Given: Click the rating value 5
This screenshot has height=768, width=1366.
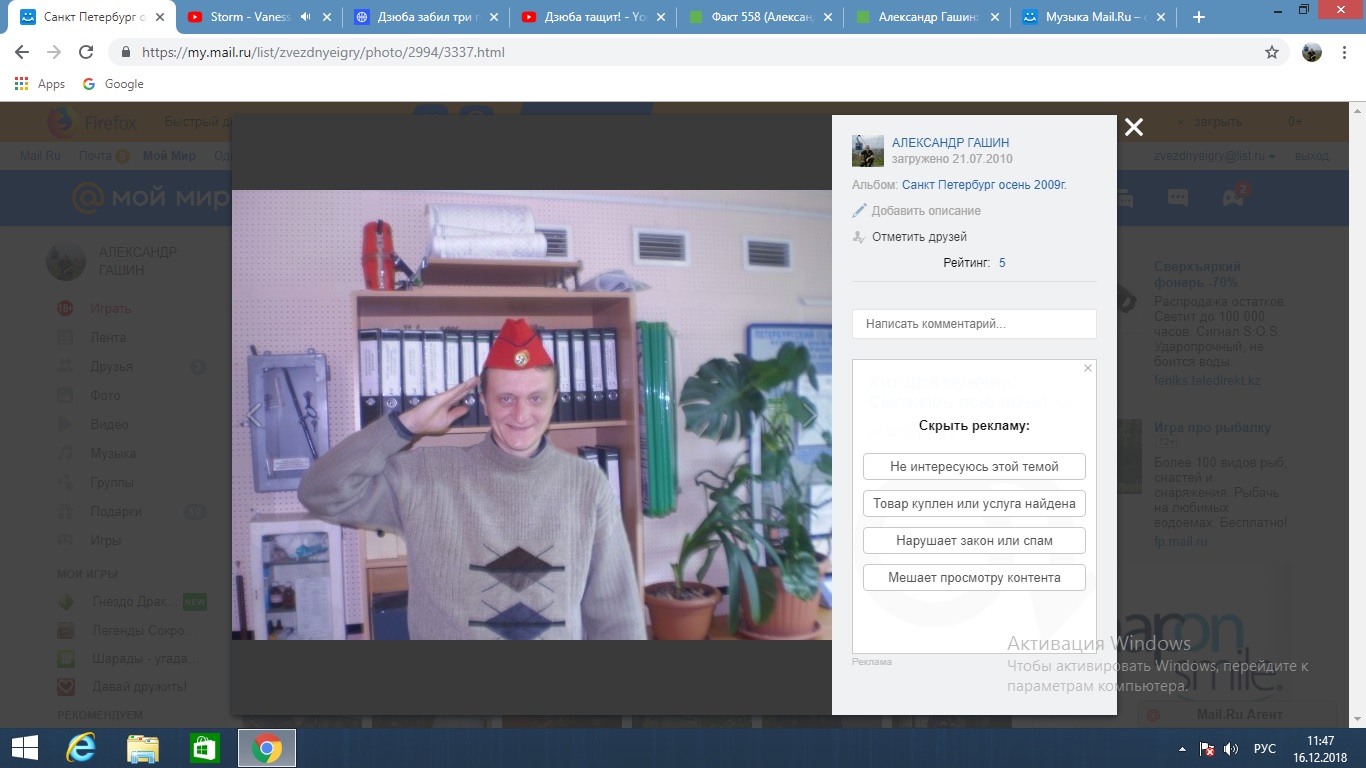Looking at the screenshot, I should coord(1002,263).
